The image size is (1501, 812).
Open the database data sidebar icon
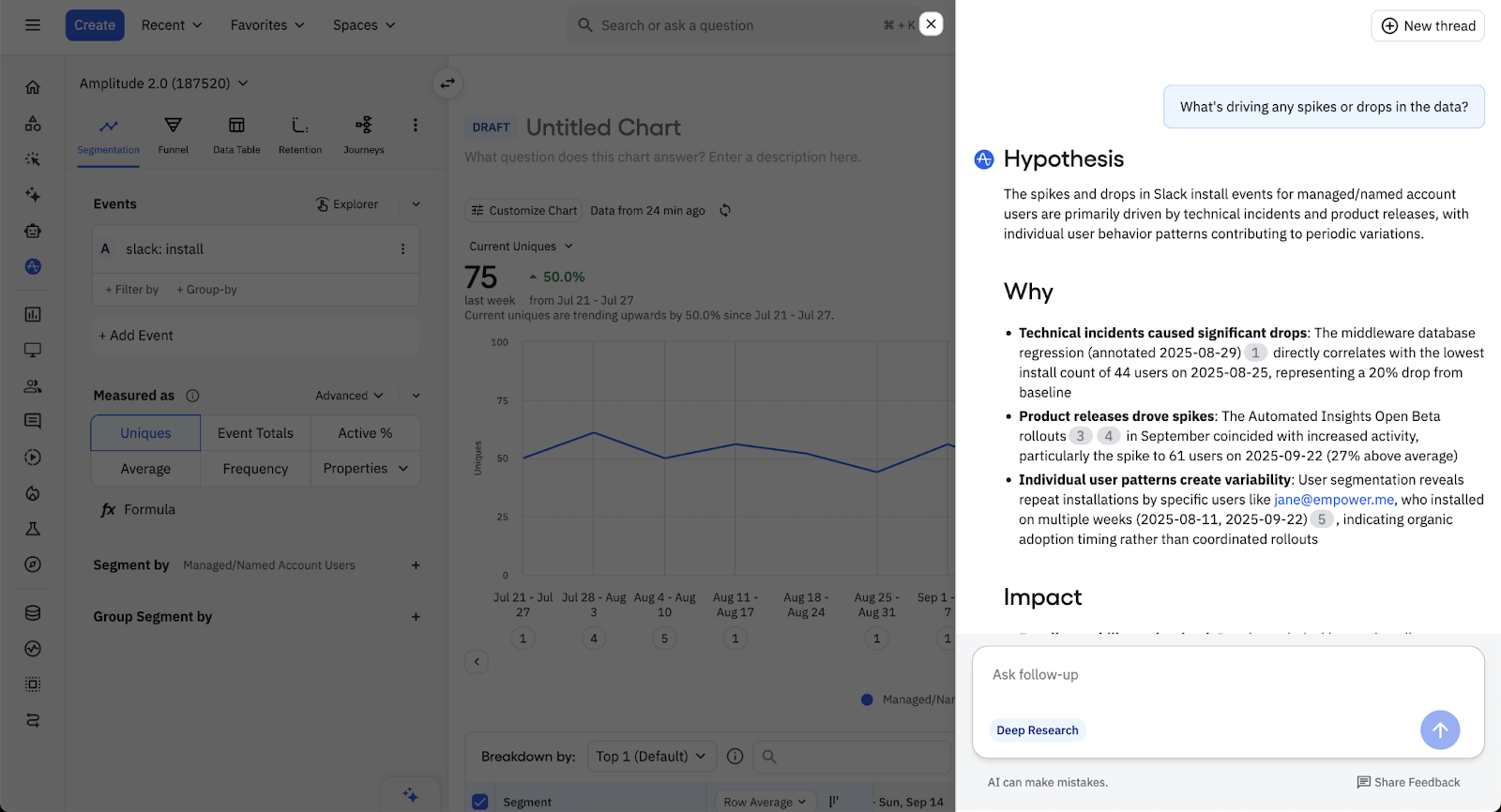click(33, 613)
